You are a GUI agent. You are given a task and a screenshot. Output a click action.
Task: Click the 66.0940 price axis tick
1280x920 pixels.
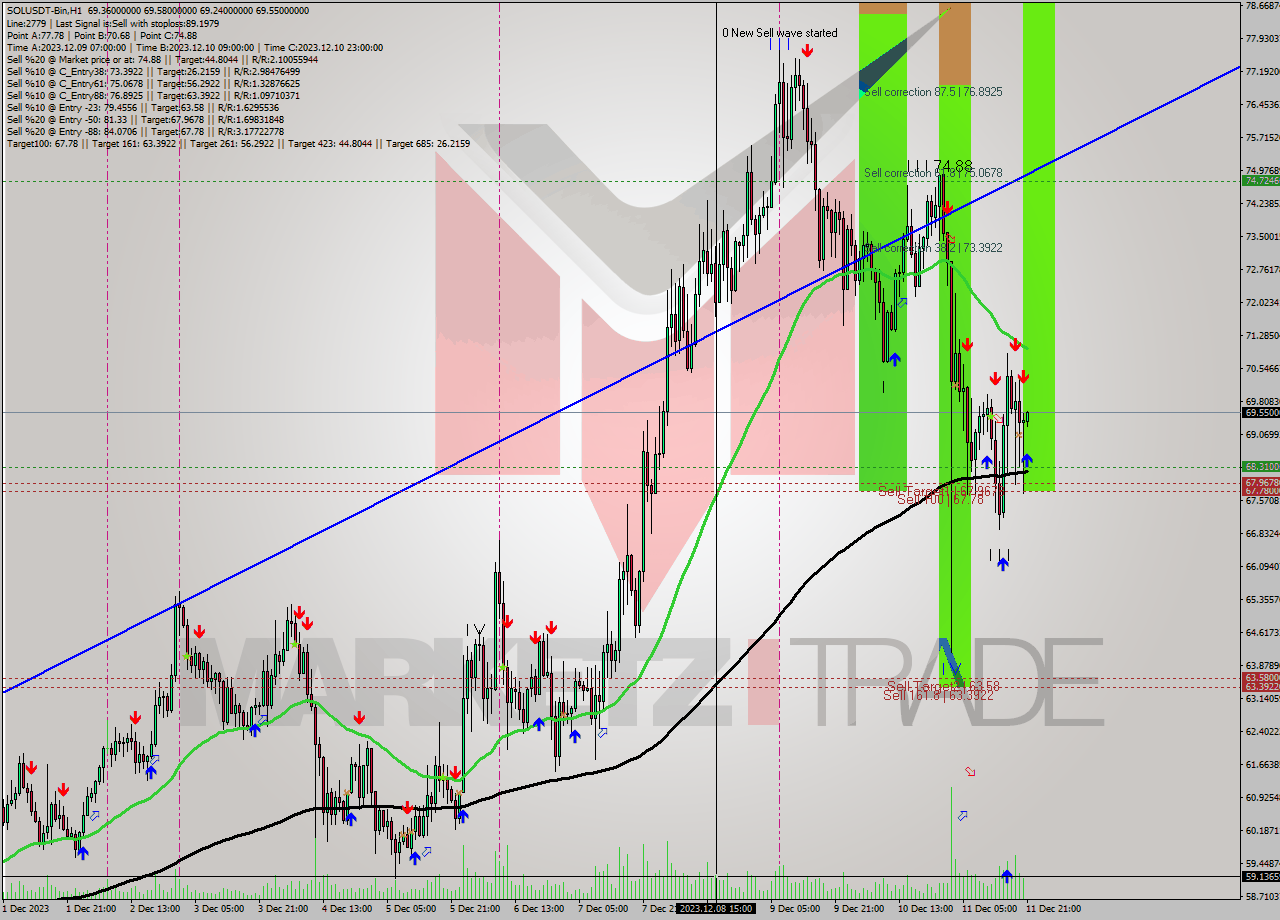click(x=1261, y=566)
